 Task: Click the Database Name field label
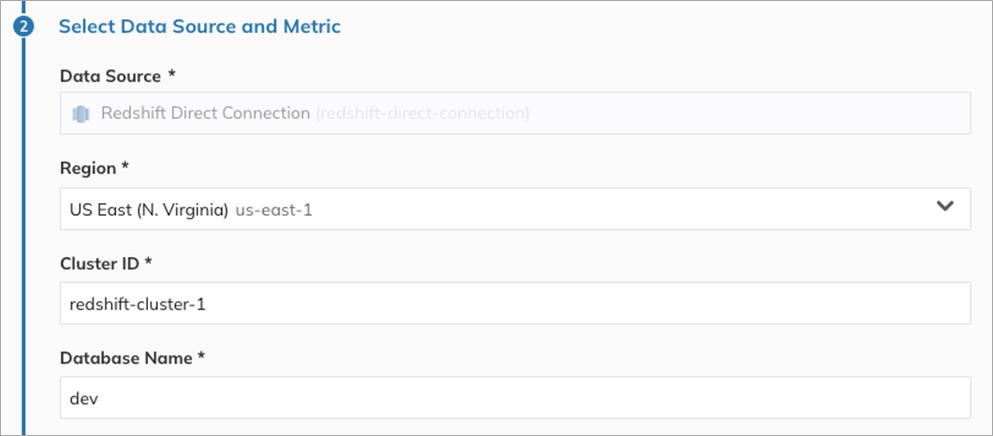pos(126,356)
